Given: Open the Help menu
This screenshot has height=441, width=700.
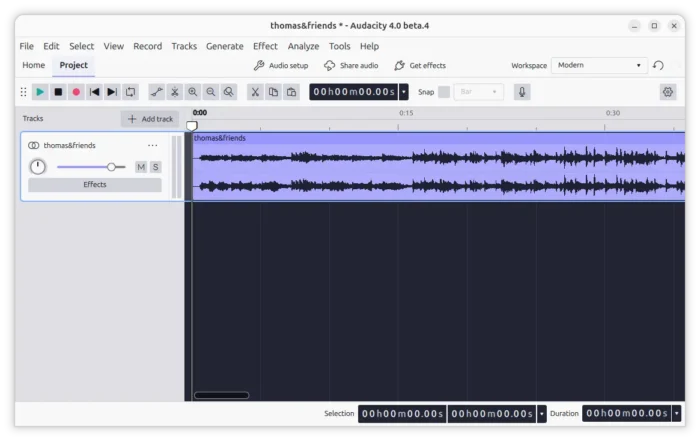Looking at the screenshot, I should point(369,46).
